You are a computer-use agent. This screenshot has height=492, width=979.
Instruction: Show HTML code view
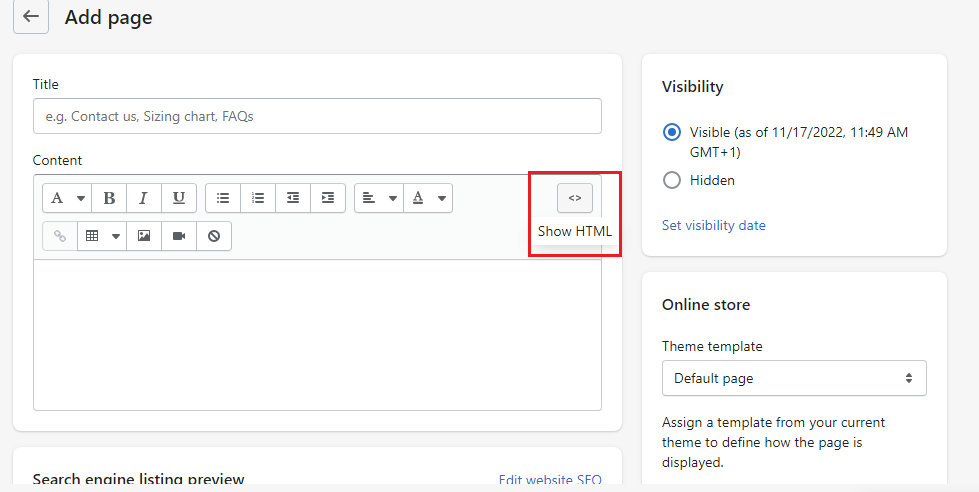point(575,198)
